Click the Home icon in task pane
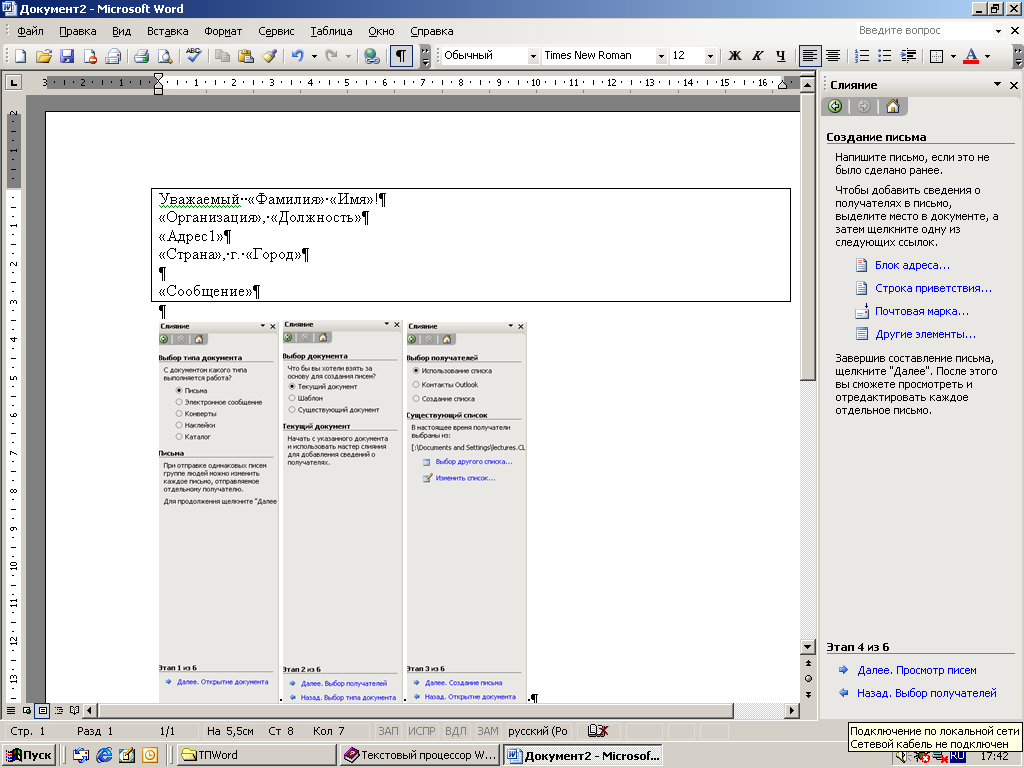The width and height of the screenshot is (1024, 768). pyautogui.click(x=893, y=106)
